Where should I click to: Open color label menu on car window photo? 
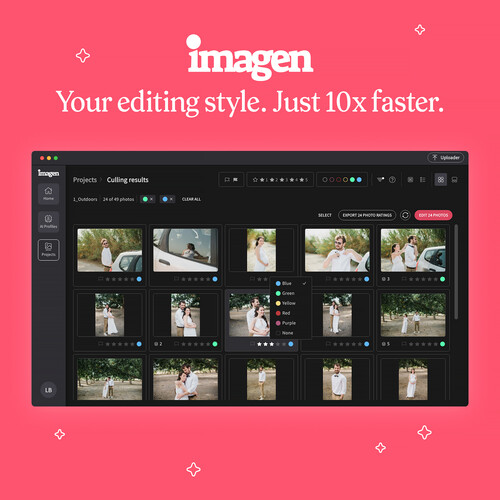tap(215, 279)
